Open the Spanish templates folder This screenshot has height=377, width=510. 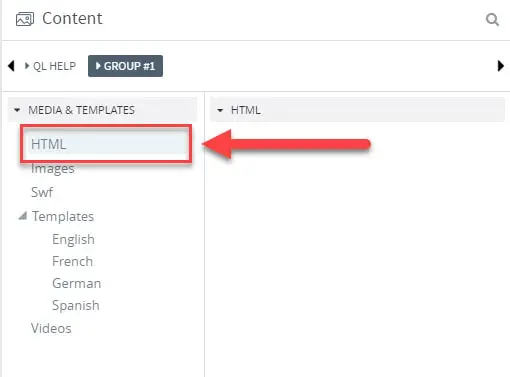point(76,305)
